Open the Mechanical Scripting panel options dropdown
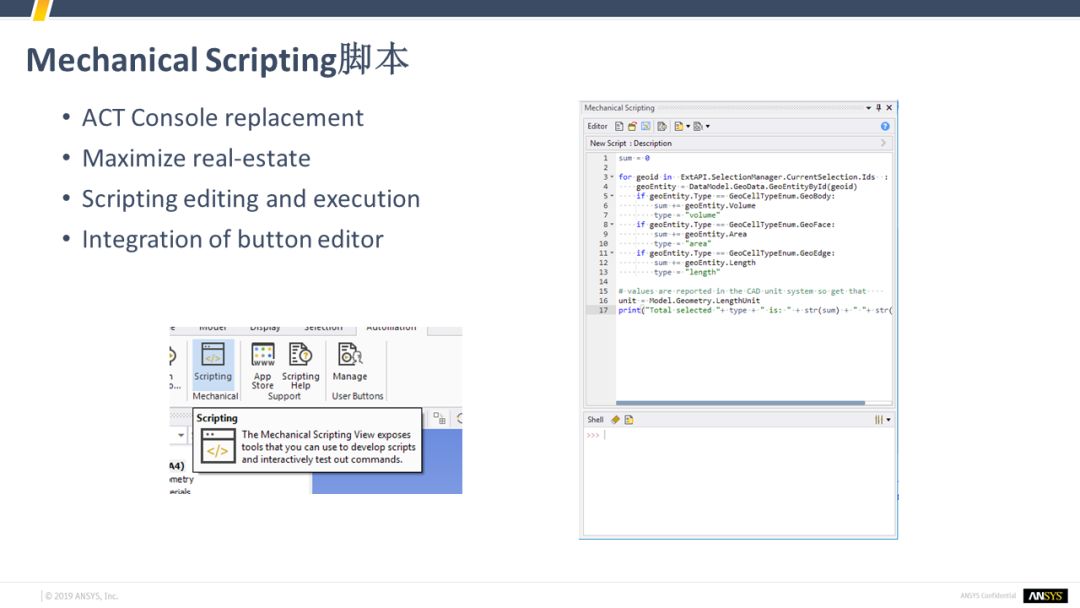 point(868,108)
